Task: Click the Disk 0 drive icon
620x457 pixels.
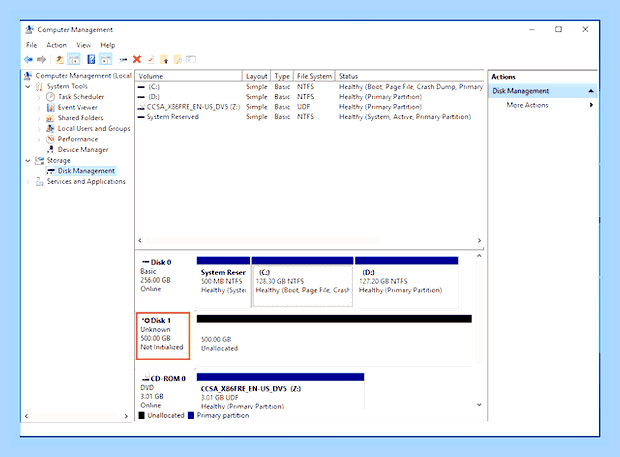Action: (x=145, y=262)
